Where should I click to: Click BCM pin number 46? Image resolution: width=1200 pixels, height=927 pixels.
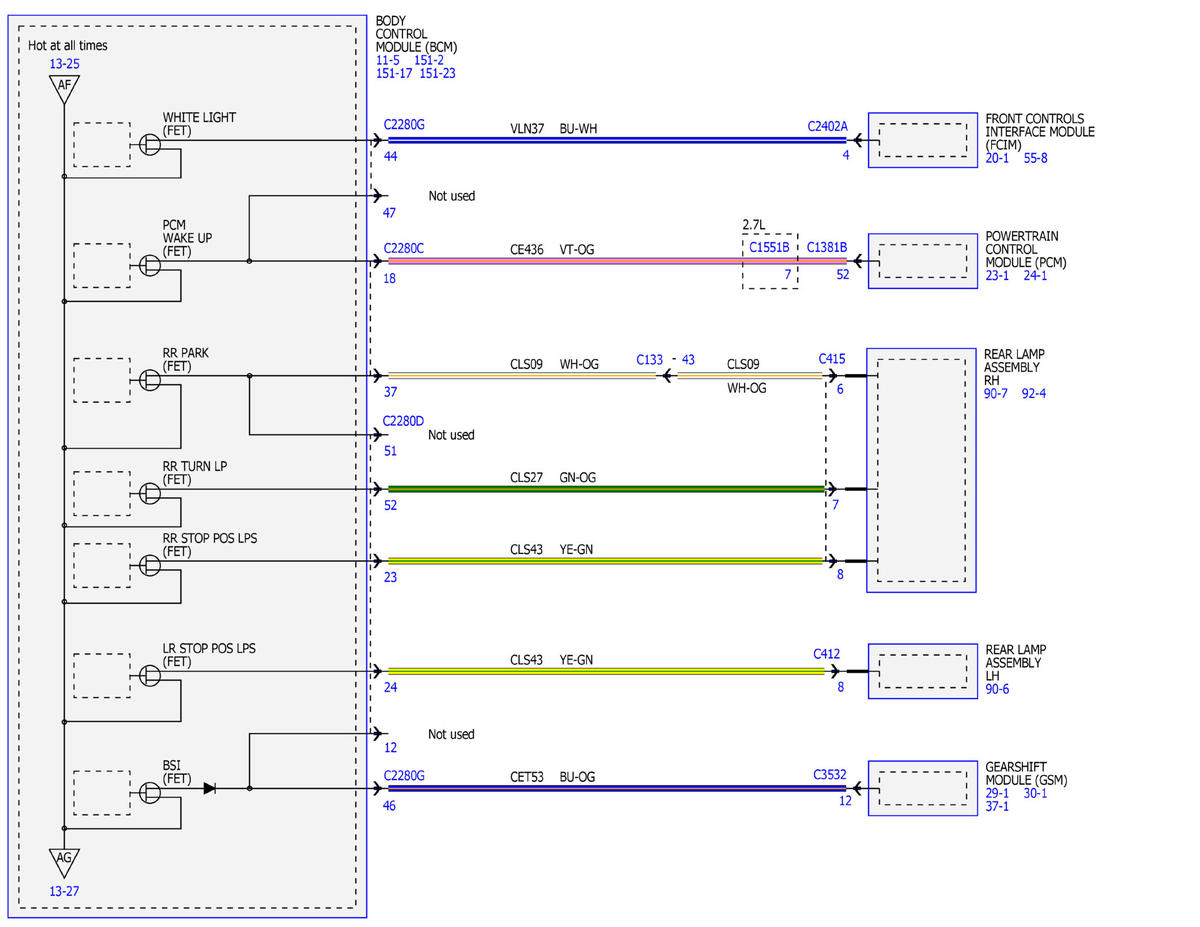[390, 804]
